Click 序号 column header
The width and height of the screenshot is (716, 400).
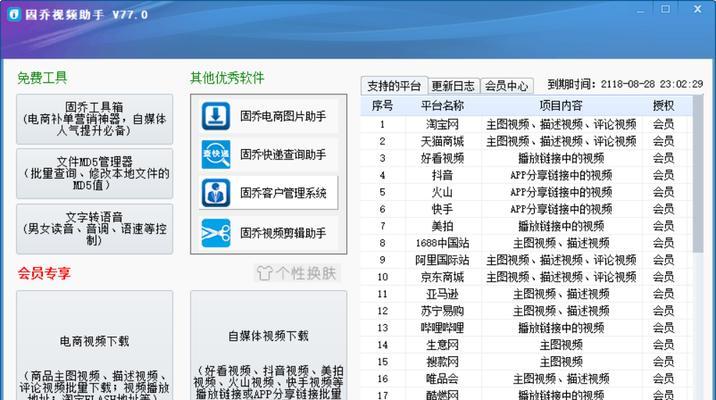383,106
